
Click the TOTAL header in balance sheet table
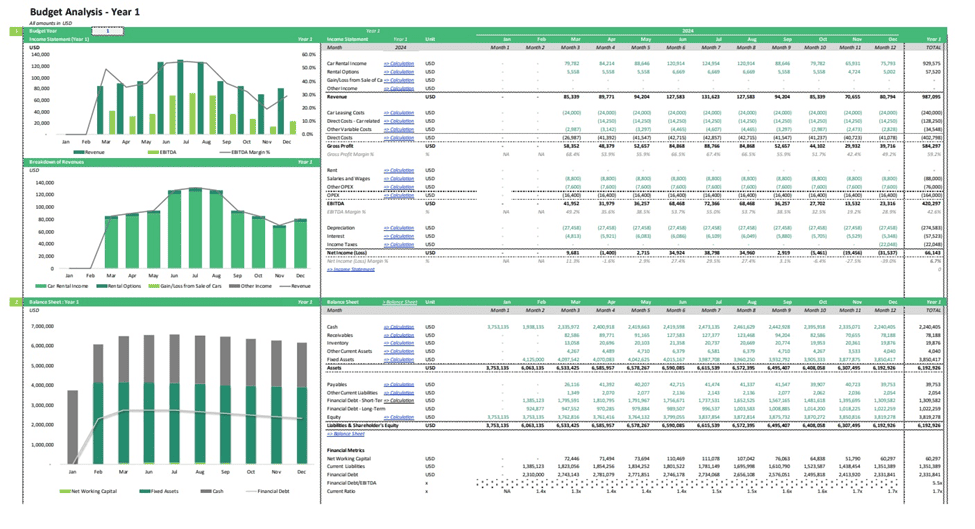pos(933,310)
